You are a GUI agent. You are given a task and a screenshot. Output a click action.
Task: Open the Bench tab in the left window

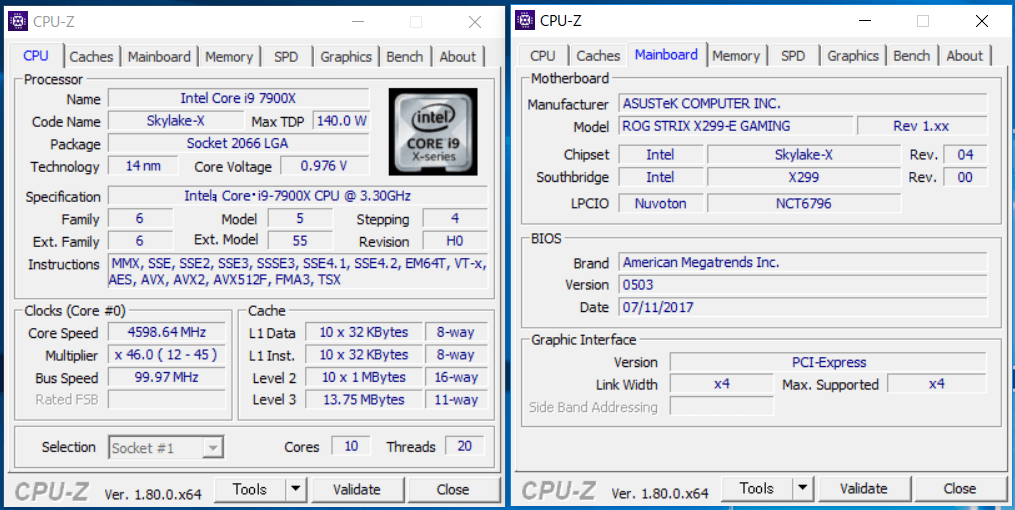click(x=405, y=56)
